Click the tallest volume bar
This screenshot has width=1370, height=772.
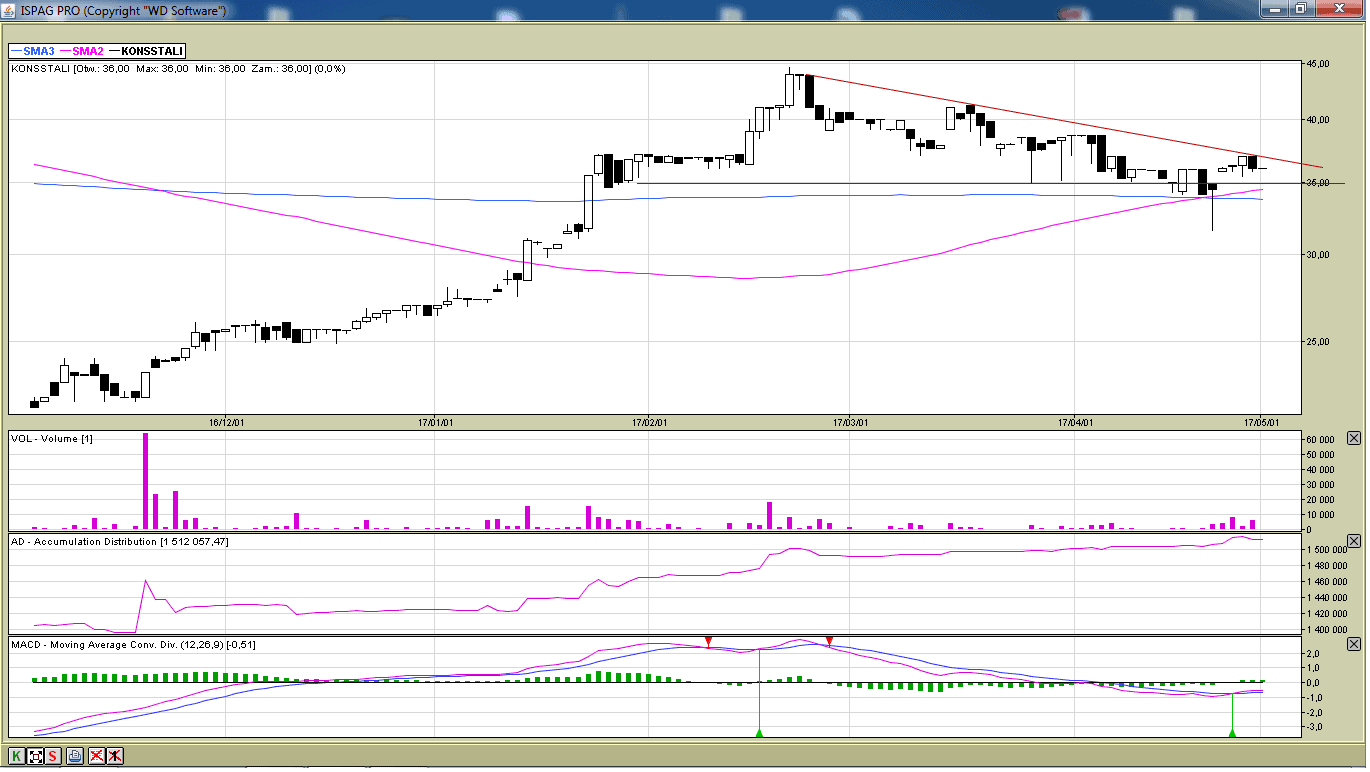click(145, 481)
